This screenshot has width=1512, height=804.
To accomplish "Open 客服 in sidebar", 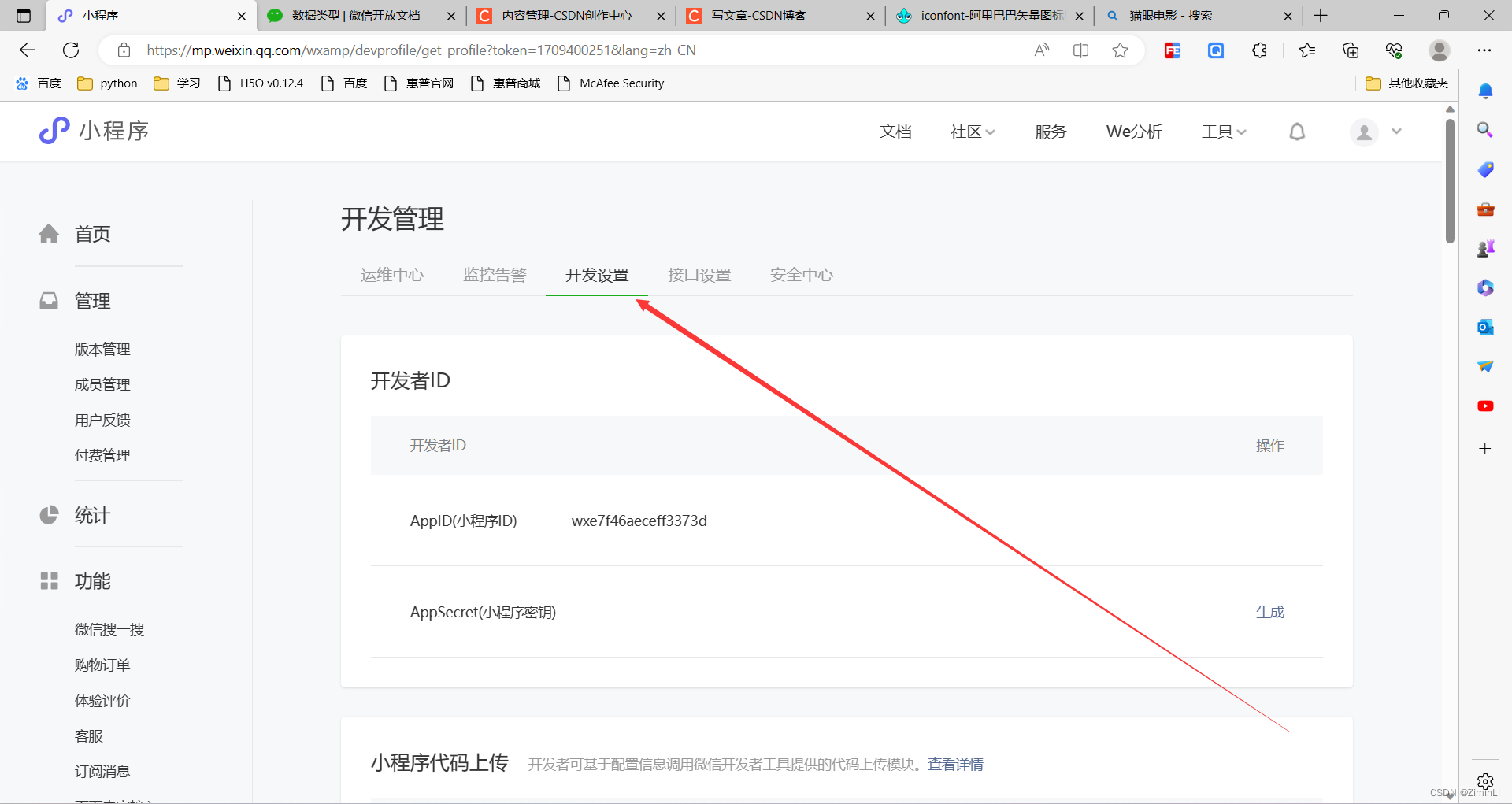I will click(89, 735).
